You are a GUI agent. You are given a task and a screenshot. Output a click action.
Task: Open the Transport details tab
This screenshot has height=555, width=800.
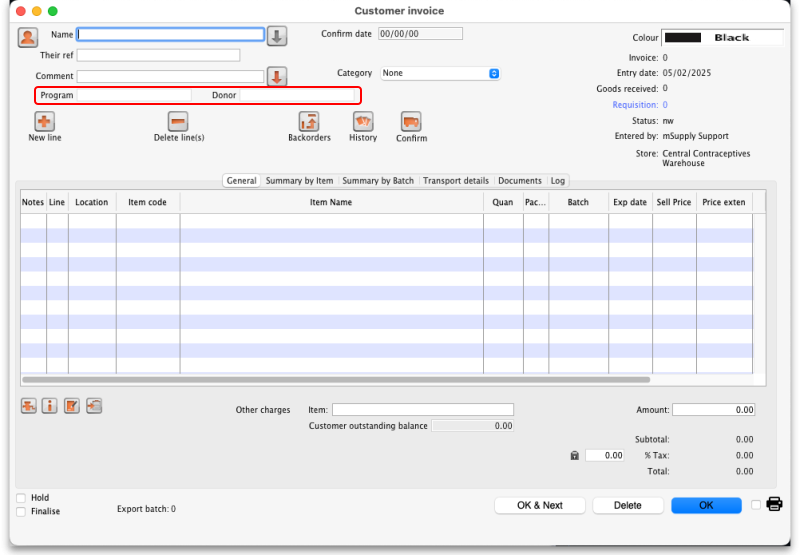tap(456, 181)
